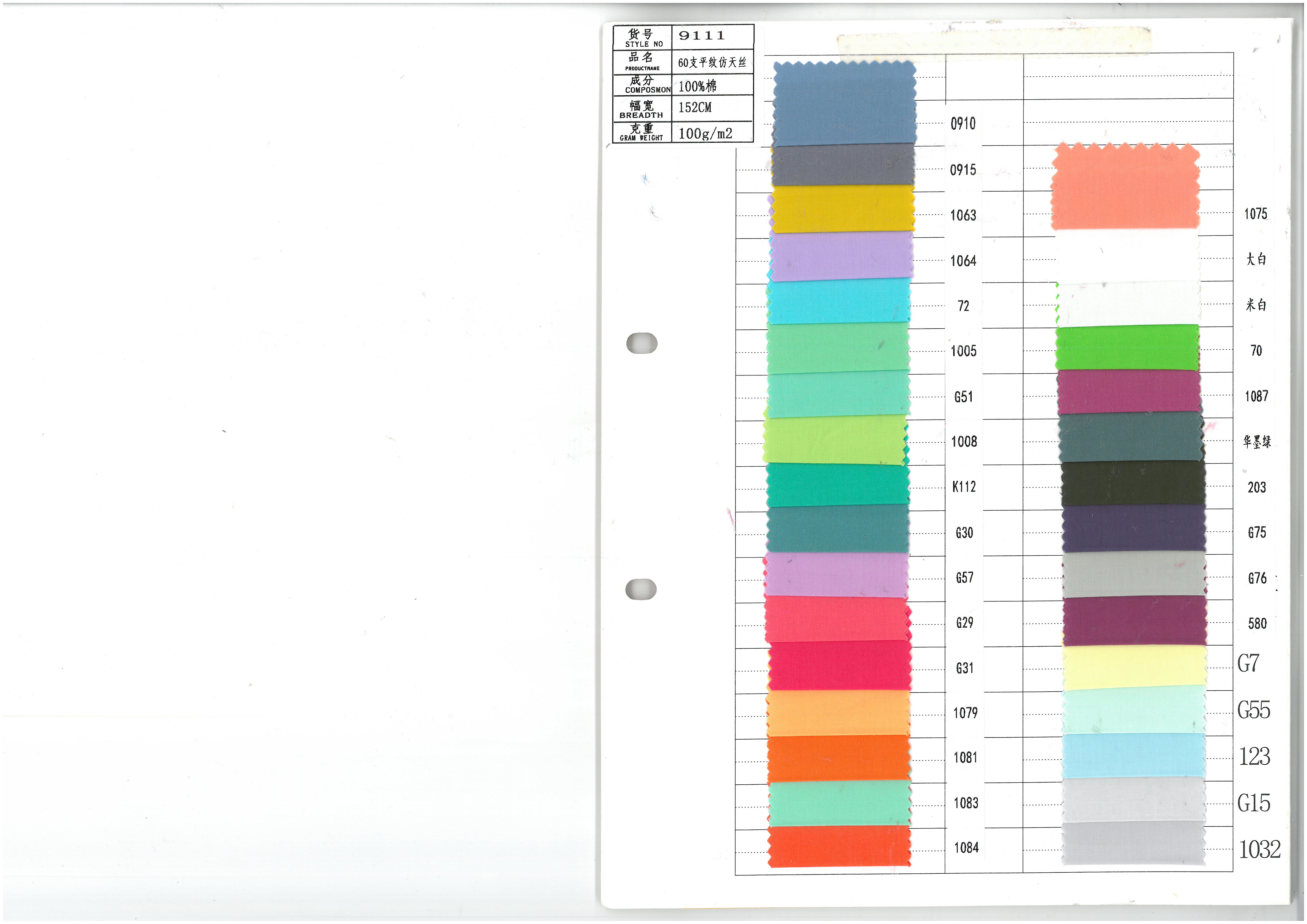Click the color code text G55

click(x=1254, y=710)
